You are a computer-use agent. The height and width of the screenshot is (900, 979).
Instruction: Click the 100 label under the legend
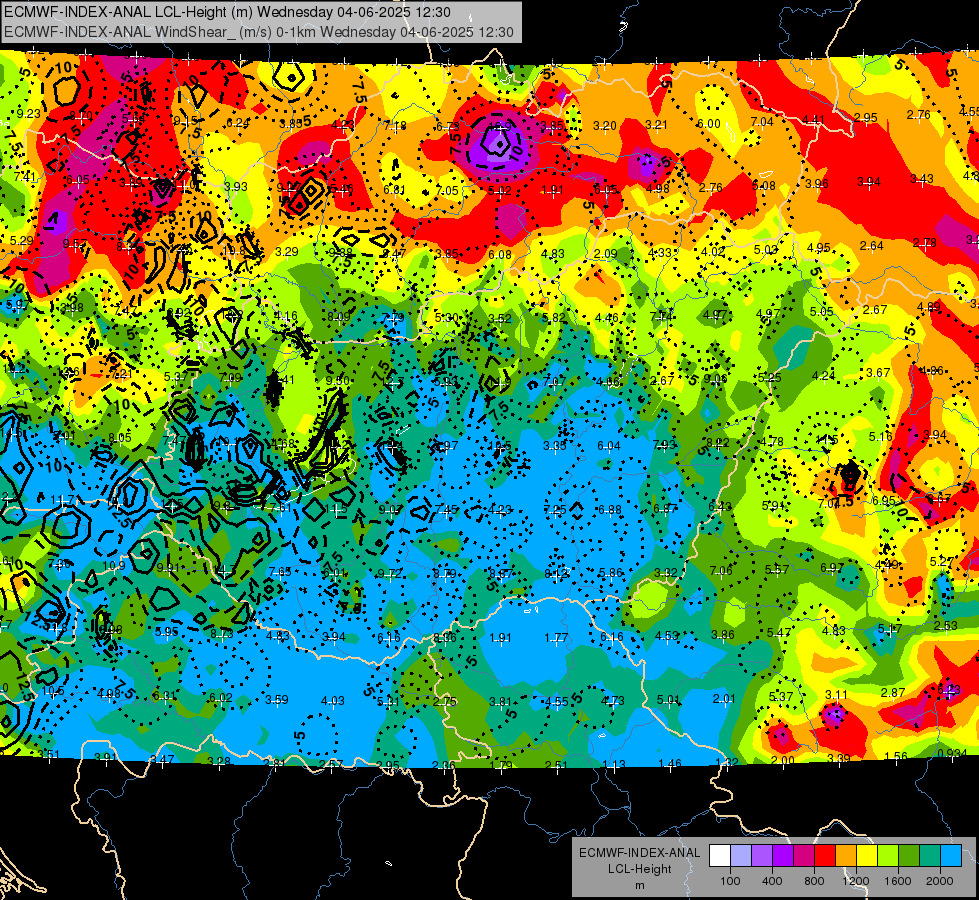pos(731,881)
